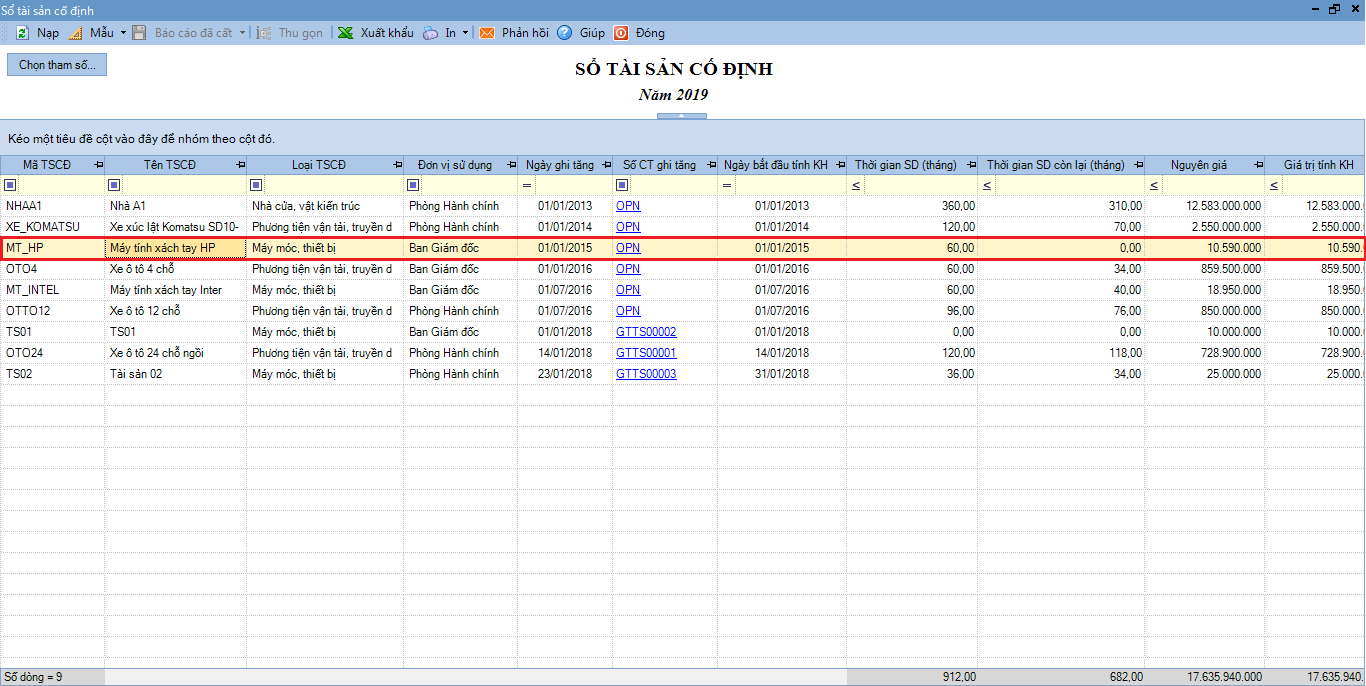Pin the Loại TSCĐ column

(x=397, y=165)
